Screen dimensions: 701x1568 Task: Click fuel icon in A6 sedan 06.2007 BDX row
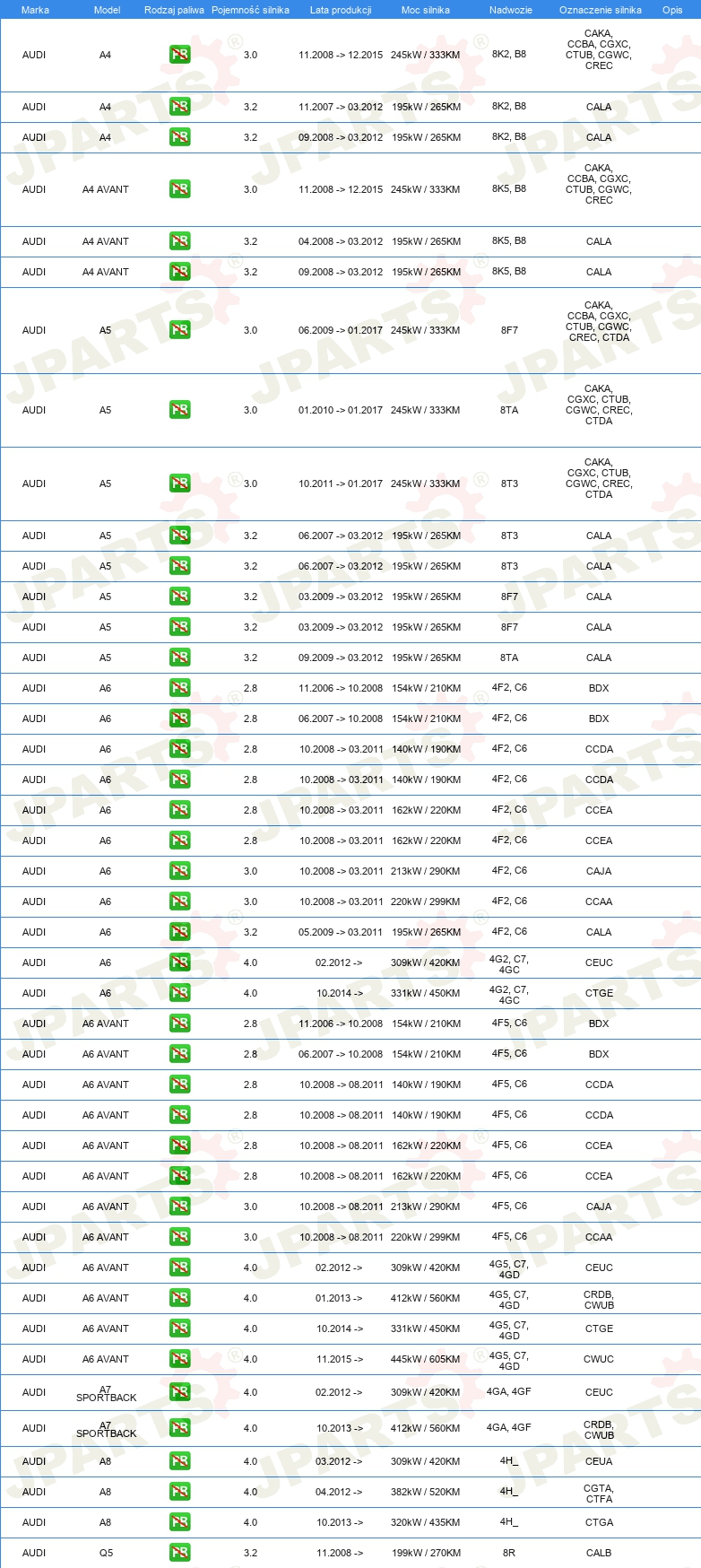[180, 719]
